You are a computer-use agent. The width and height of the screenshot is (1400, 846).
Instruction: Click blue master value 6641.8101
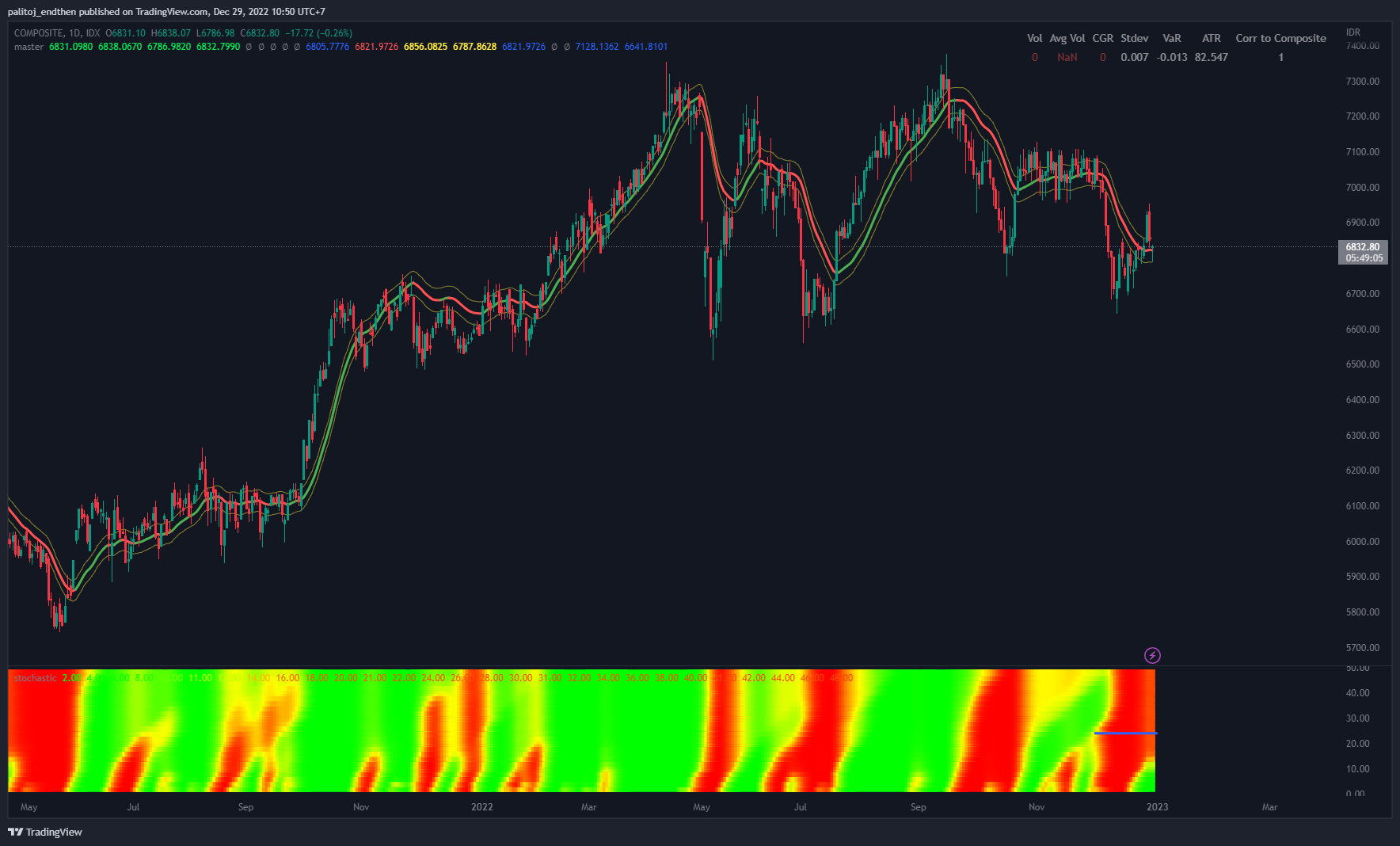coord(646,47)
